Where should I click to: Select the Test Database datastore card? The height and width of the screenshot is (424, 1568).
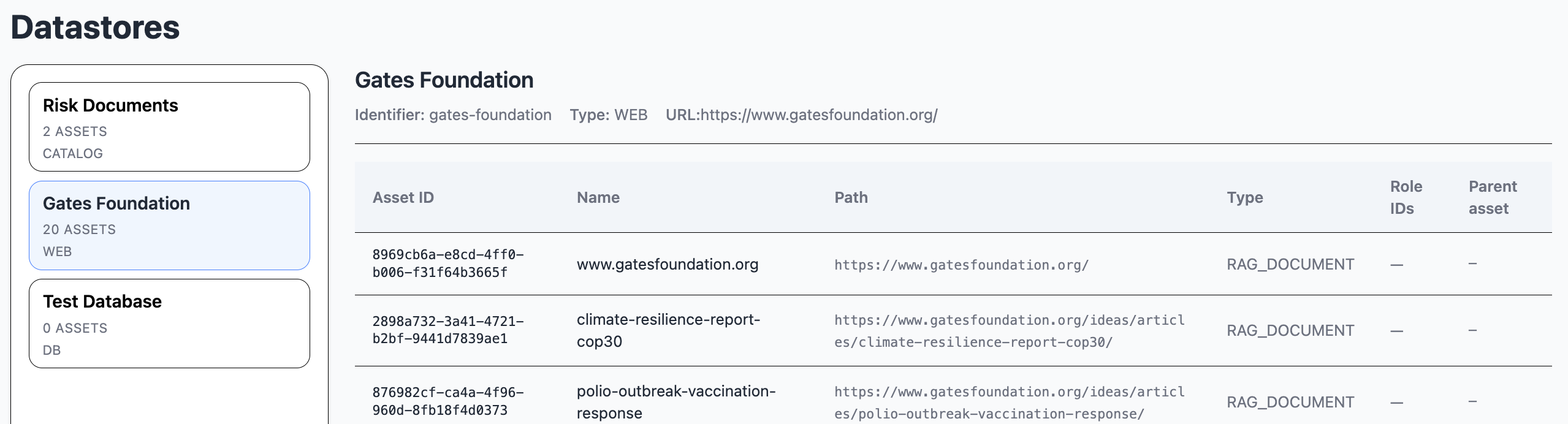tap(169, 324)
